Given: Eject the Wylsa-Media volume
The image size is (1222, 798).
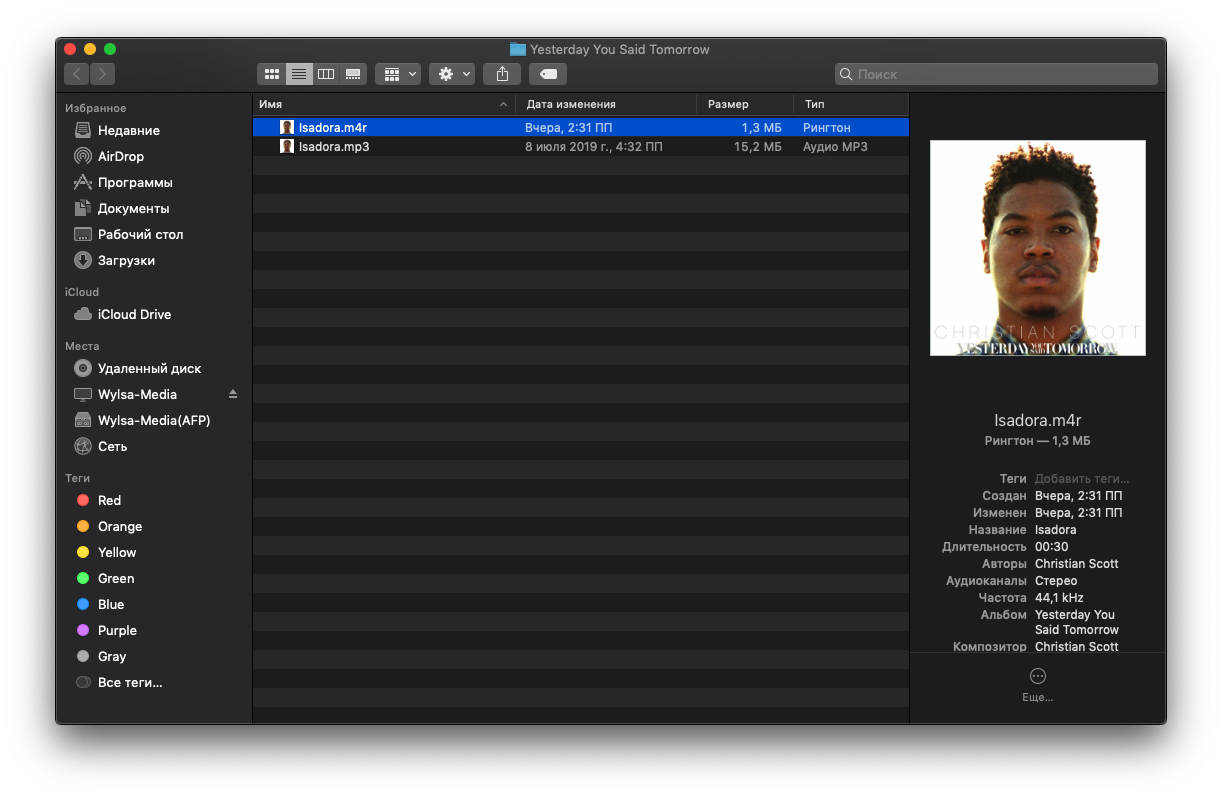Looking at the screenshot, I should tap(233, 394).
